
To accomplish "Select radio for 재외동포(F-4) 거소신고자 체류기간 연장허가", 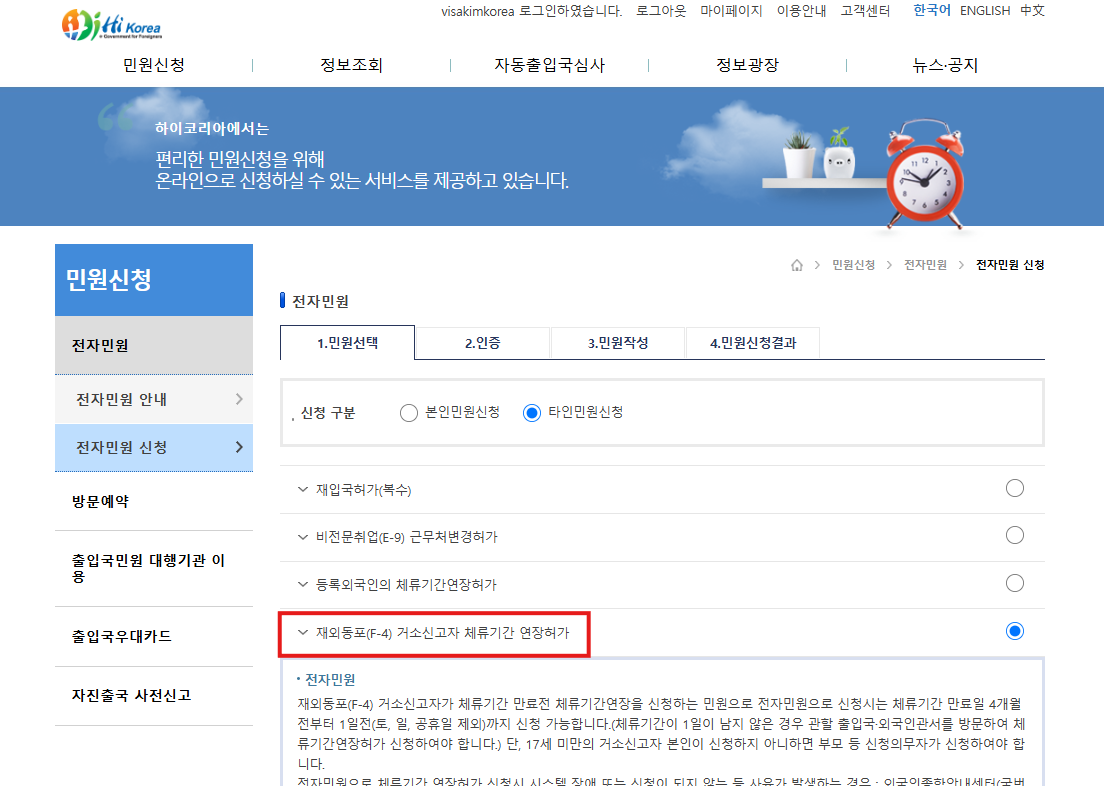I will (1015, 631).
